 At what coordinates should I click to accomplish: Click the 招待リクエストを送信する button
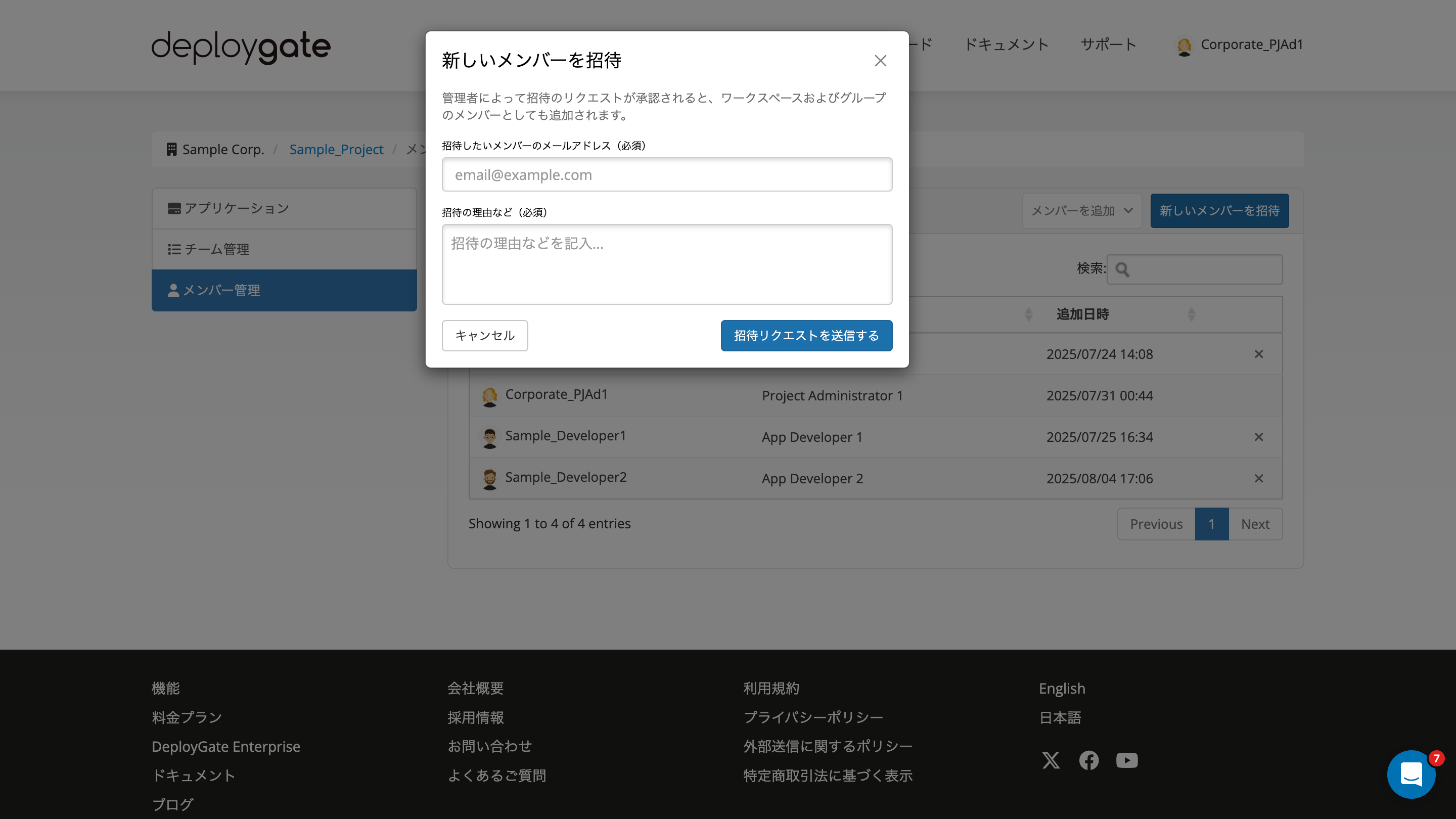point(806,335)
